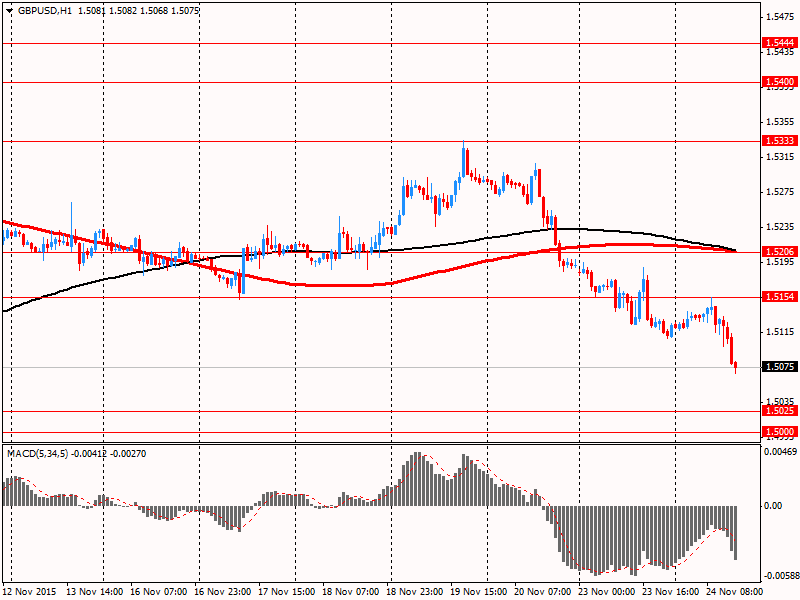800x600 pixels.
Task: Select the GBPUSD,H1 chart title text
Action: click(45, 10)
